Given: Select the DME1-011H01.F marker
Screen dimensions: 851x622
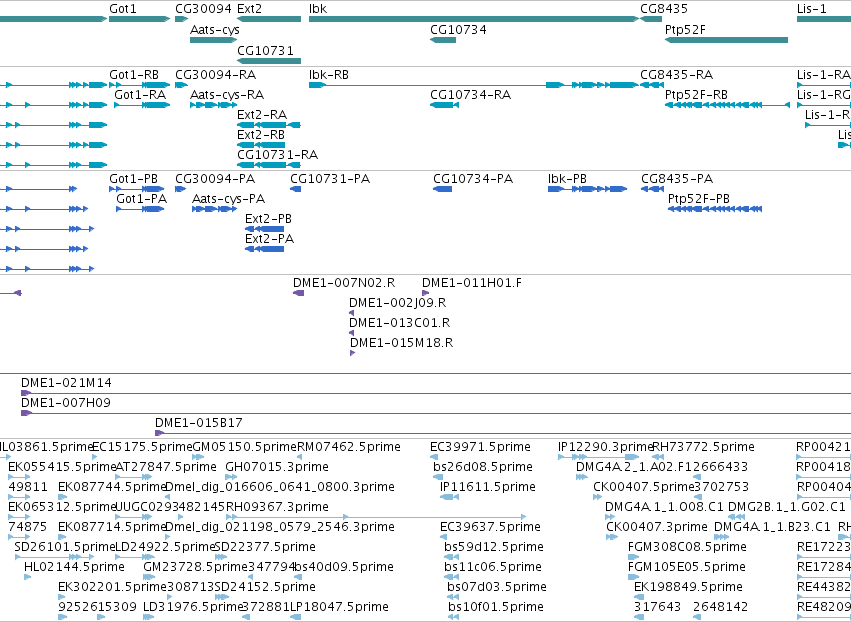Looking at the screenshot, I should tap(426, 293).
